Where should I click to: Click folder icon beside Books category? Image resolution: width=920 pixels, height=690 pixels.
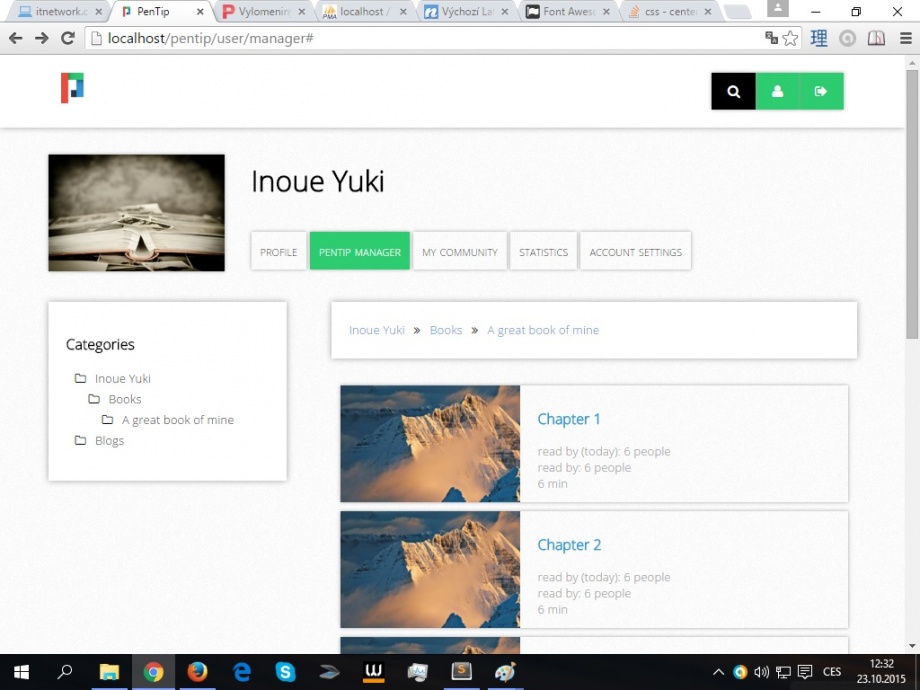pos(94,399)
